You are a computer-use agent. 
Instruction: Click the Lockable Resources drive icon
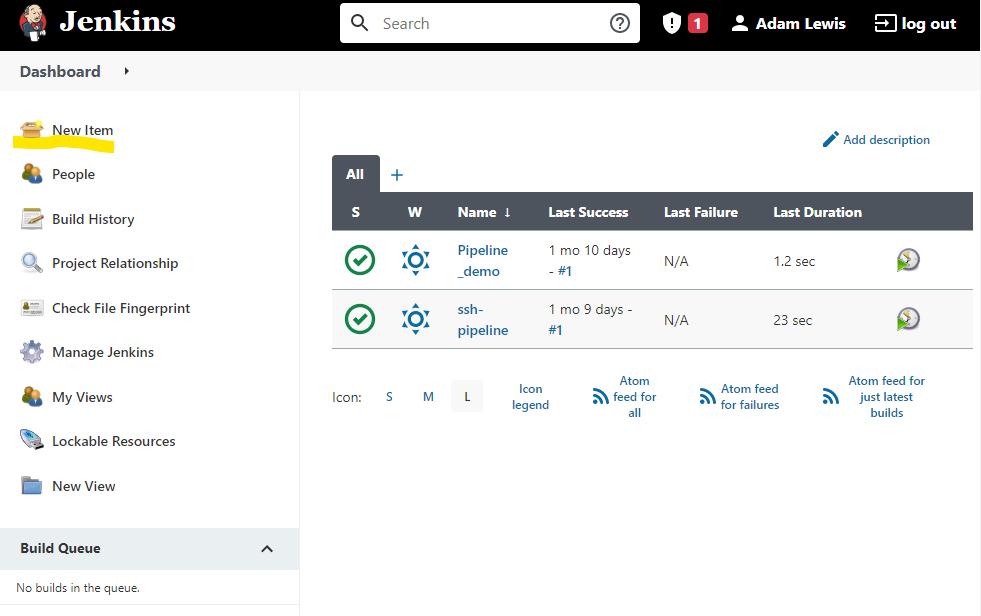31,440
